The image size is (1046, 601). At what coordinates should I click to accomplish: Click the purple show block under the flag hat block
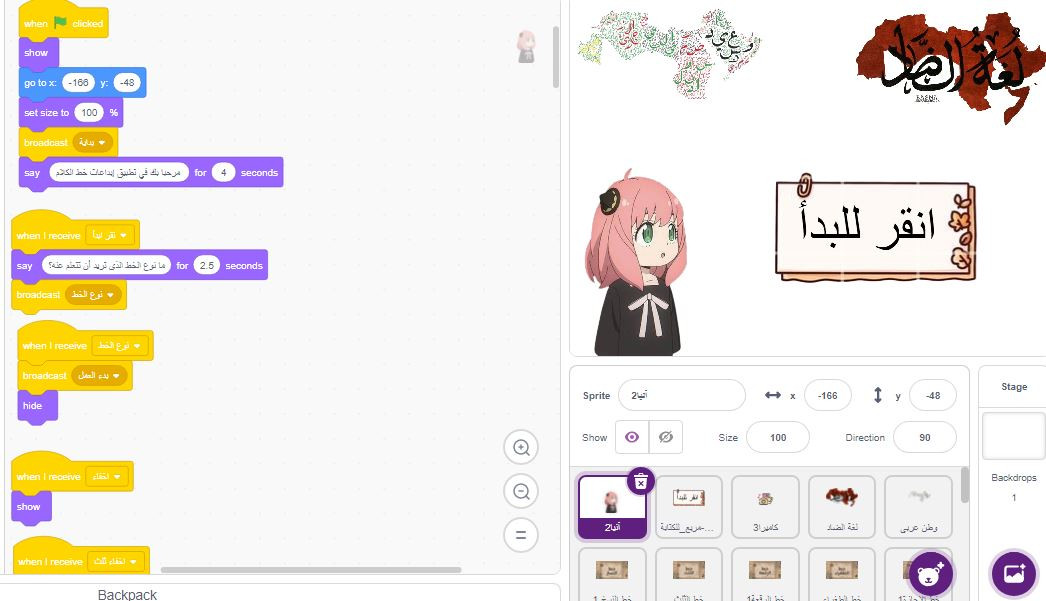pyautogui.click(x=38, y=53)
